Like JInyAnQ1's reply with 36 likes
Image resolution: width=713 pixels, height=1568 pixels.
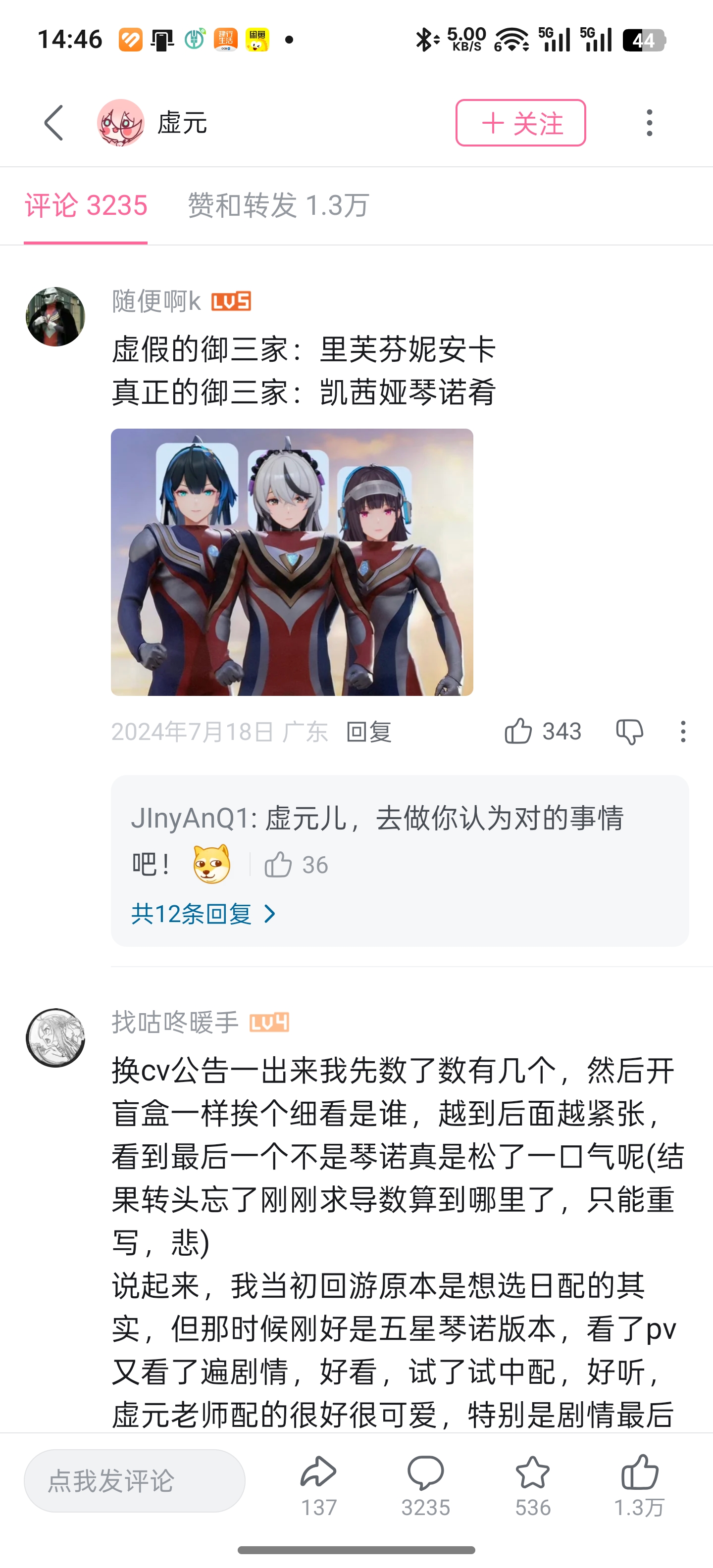tap(278, 864)
